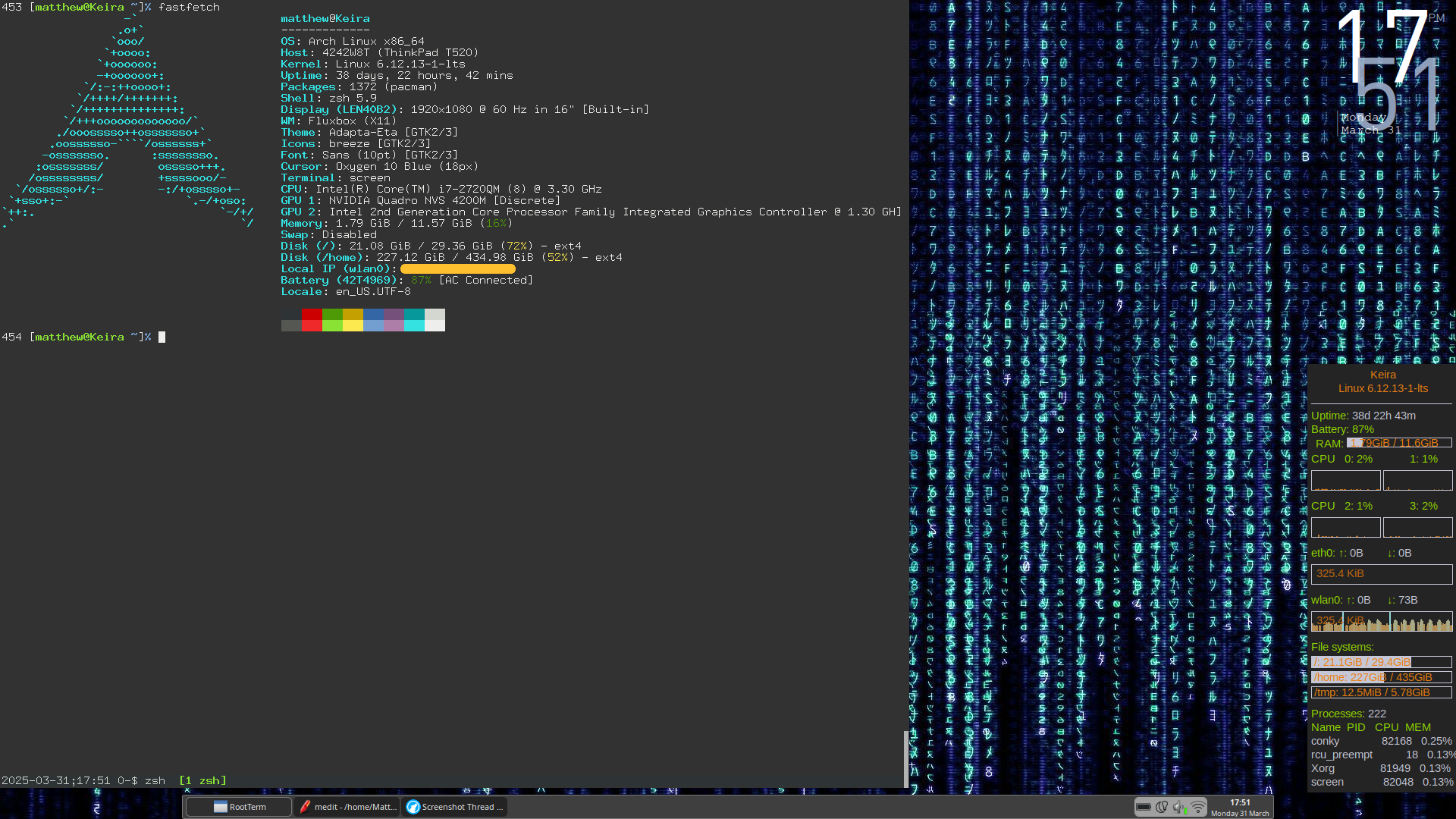This screenshot has height=819, width=1456.
Task: Click the conky 'Battery: 87%' entry
Action: pyautogui.click(x=1342, y=429)
